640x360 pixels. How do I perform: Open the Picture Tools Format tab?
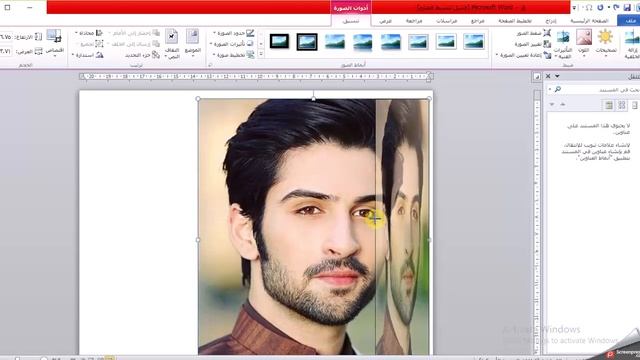351,21
